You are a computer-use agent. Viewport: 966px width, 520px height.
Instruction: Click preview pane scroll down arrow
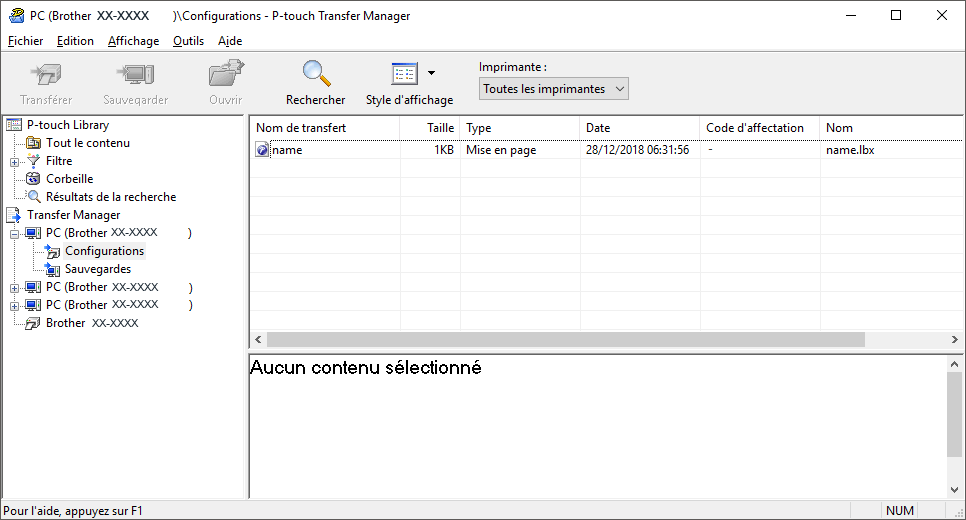[x=954, y=490]
